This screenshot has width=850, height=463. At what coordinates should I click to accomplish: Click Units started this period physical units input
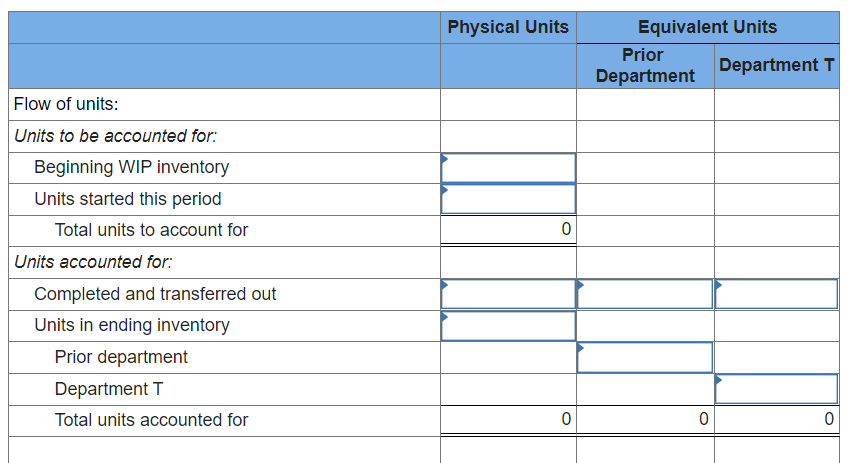508,199
